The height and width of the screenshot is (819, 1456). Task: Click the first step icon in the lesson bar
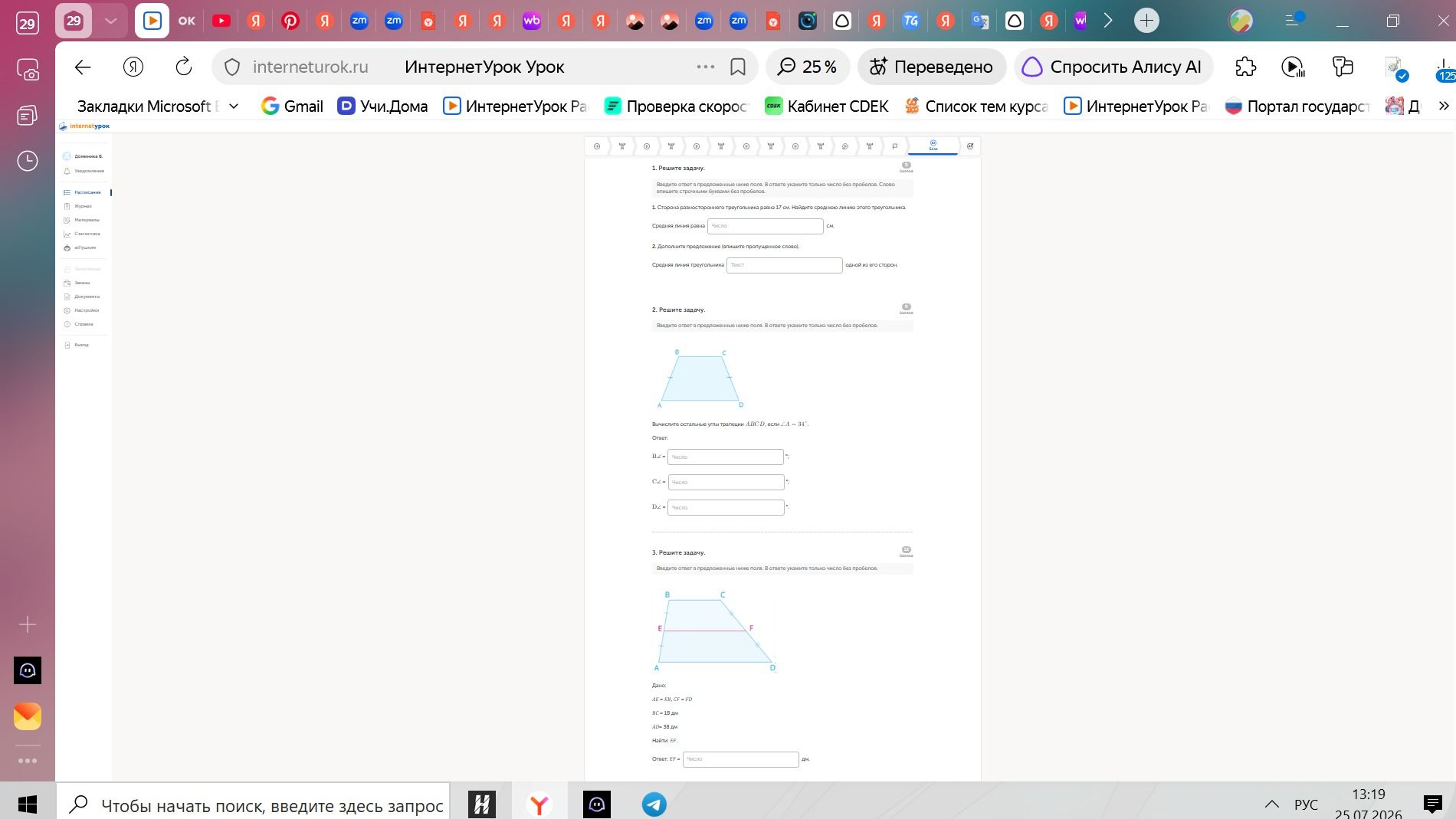point(597,146)
